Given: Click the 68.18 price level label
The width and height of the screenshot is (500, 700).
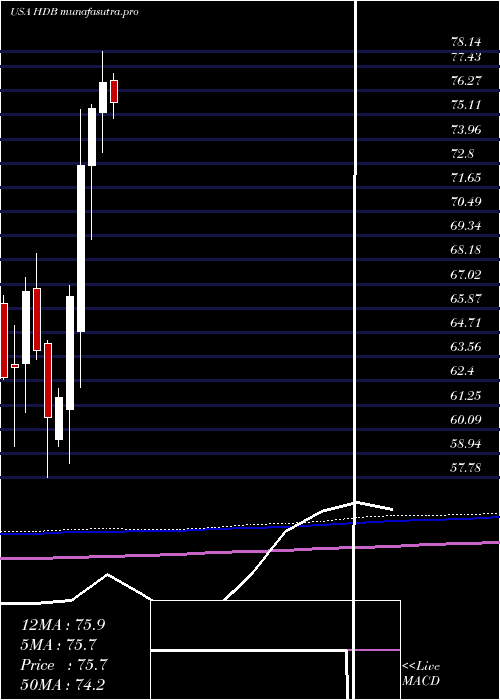Looking at the screenshot, I should pos(466,250).
